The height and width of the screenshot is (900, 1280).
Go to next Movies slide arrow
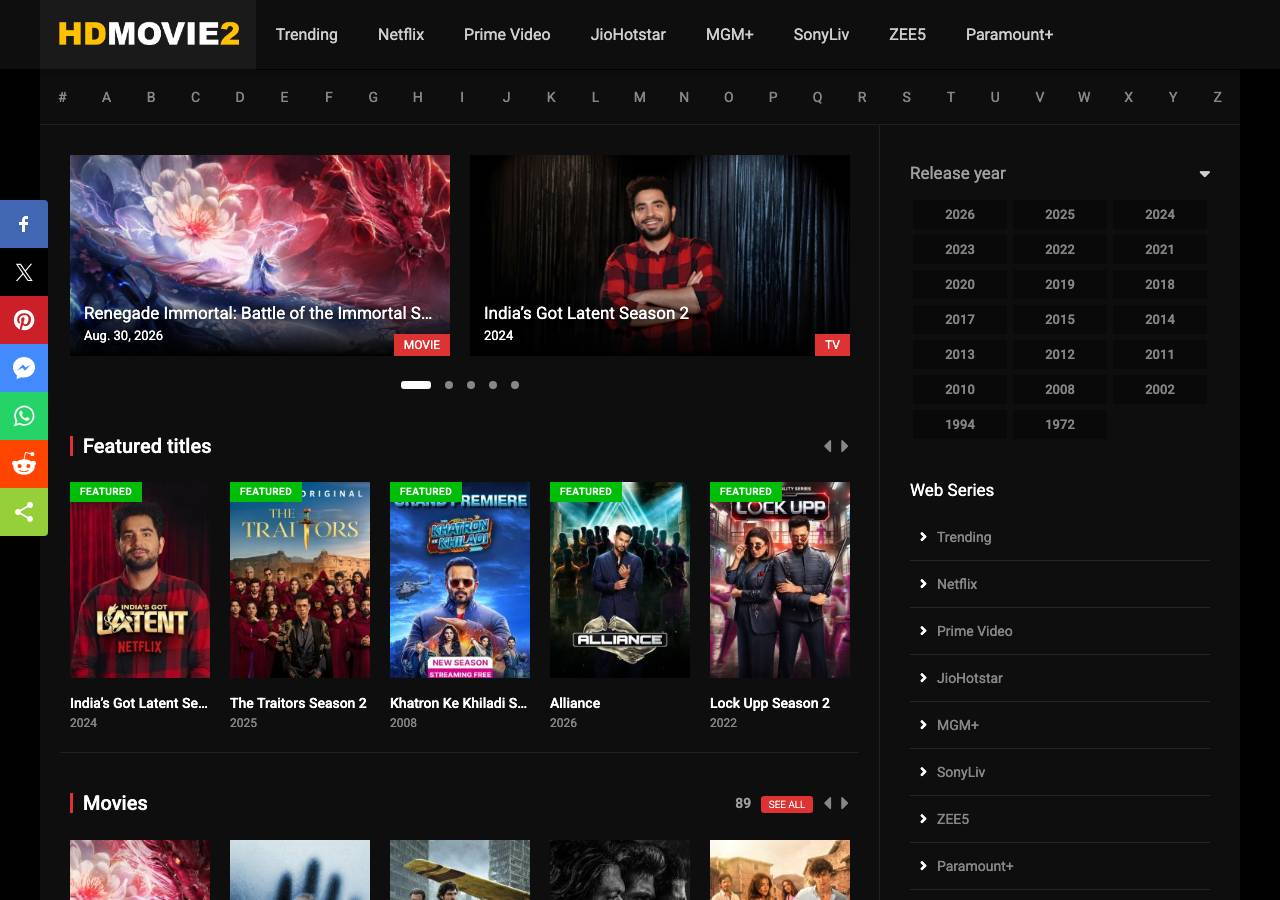pyautogui.click(x=845, y=803)
